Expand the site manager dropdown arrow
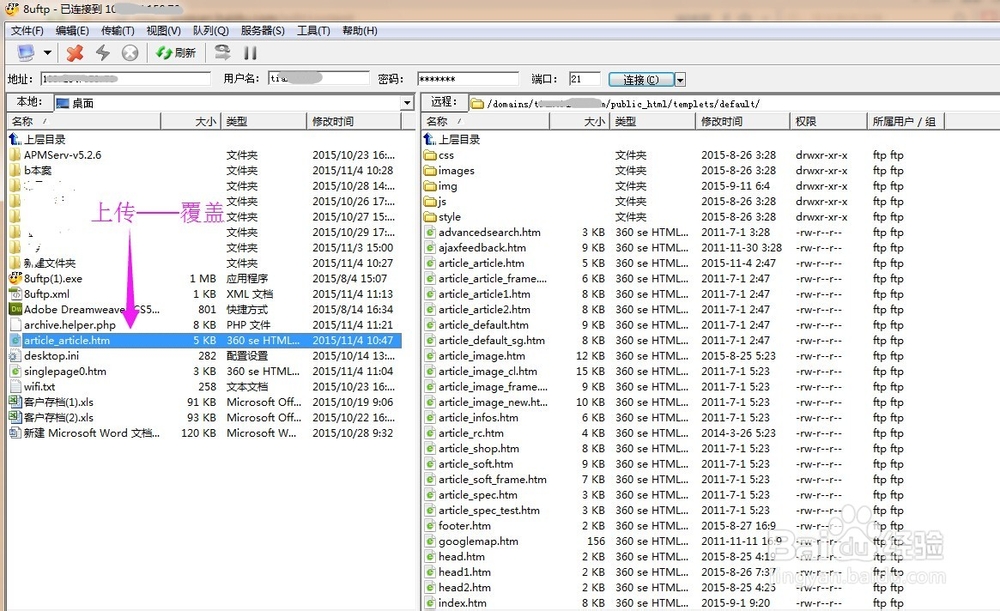This screenshot has height=611, width=1000. (x=47, y=53)
